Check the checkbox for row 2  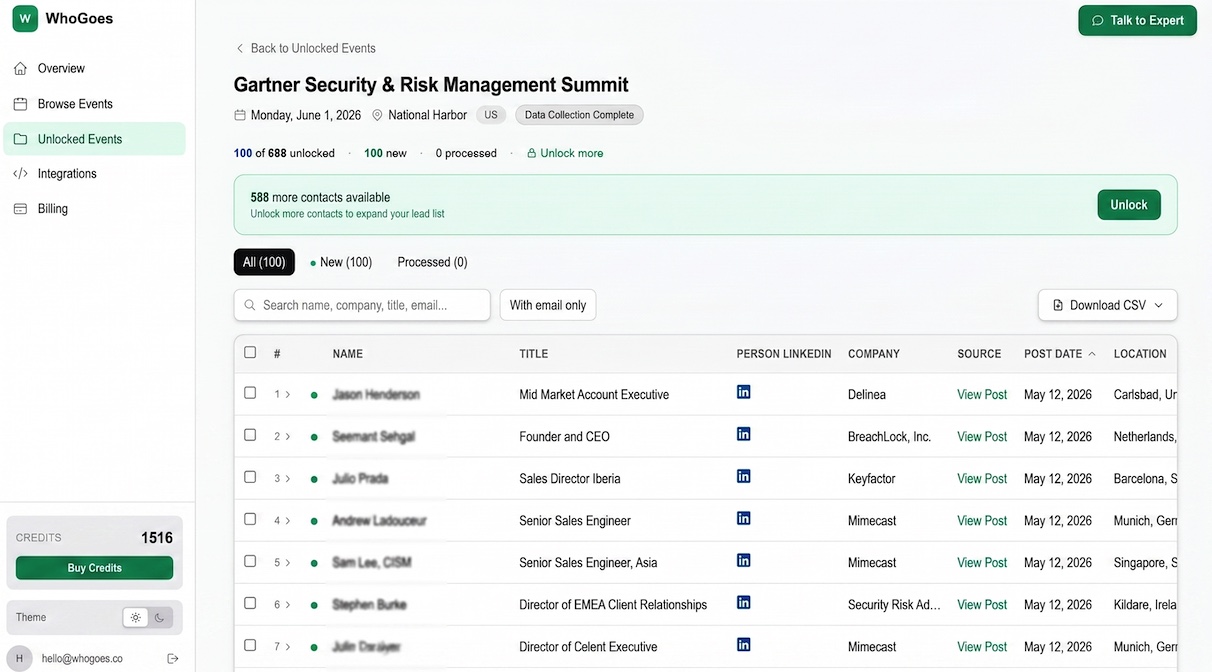(250, 435)
